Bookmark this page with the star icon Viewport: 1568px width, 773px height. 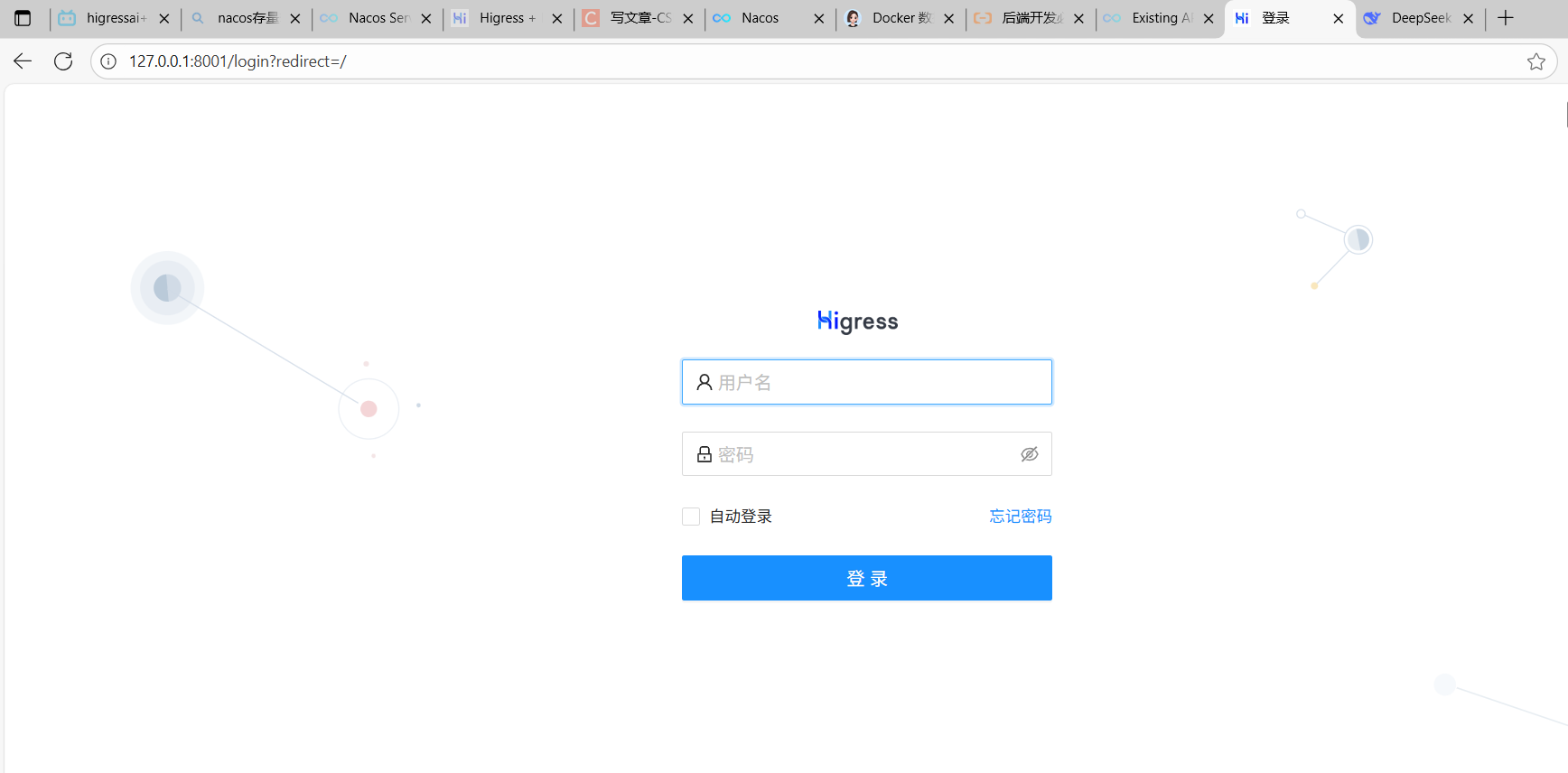click(1536, 61)
